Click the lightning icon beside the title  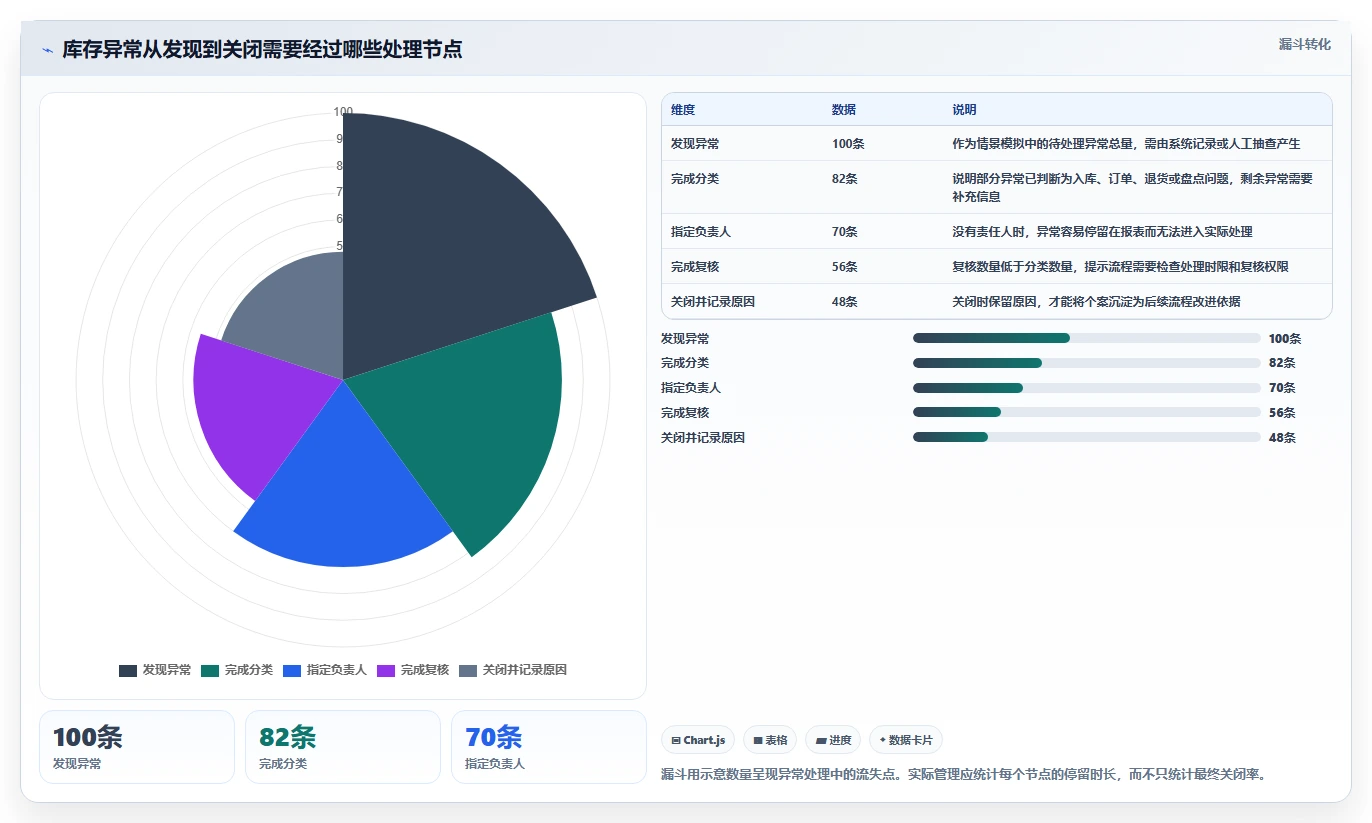coord(48,50)
